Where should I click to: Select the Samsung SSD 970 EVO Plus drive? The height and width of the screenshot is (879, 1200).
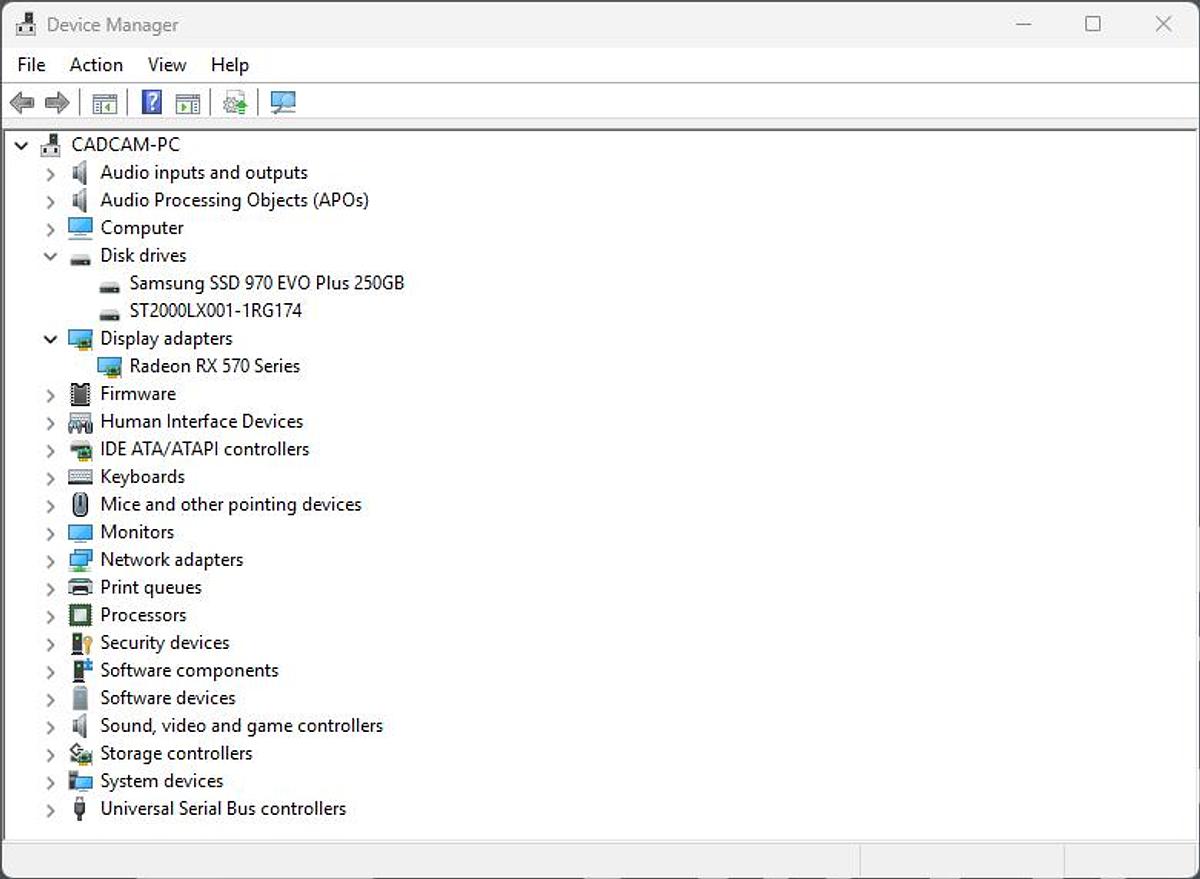[x=266, y=283]
